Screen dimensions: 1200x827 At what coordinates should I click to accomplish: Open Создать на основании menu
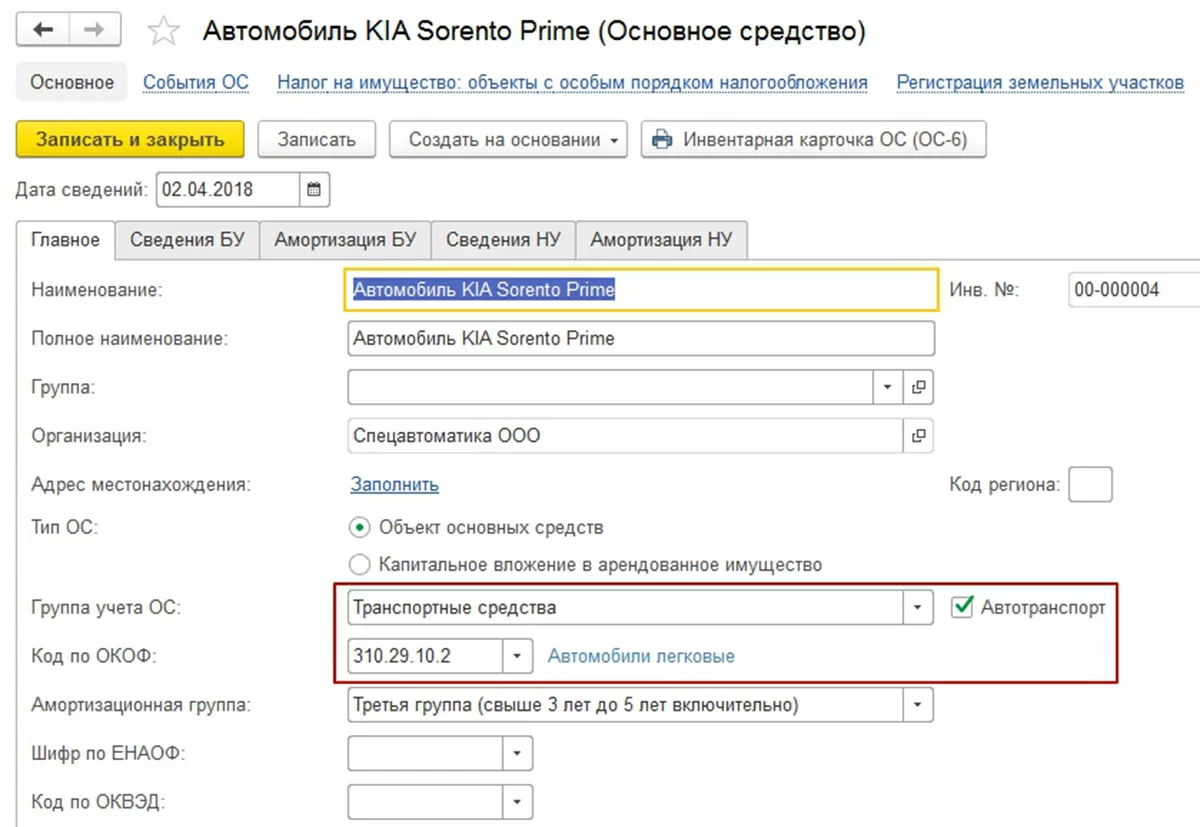click(507, 140)
